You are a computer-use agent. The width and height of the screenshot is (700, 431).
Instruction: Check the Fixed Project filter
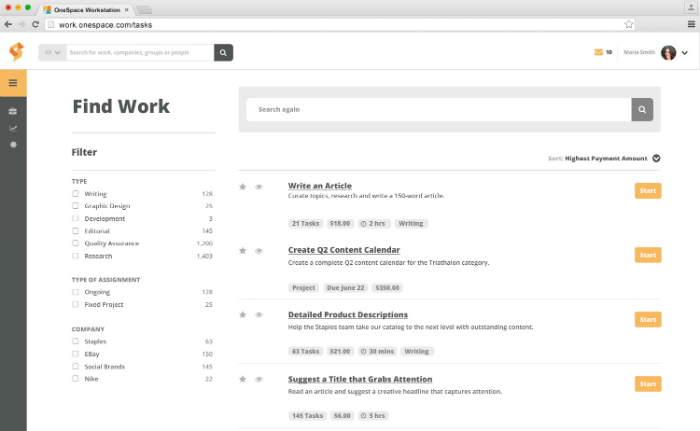point(75,305)
